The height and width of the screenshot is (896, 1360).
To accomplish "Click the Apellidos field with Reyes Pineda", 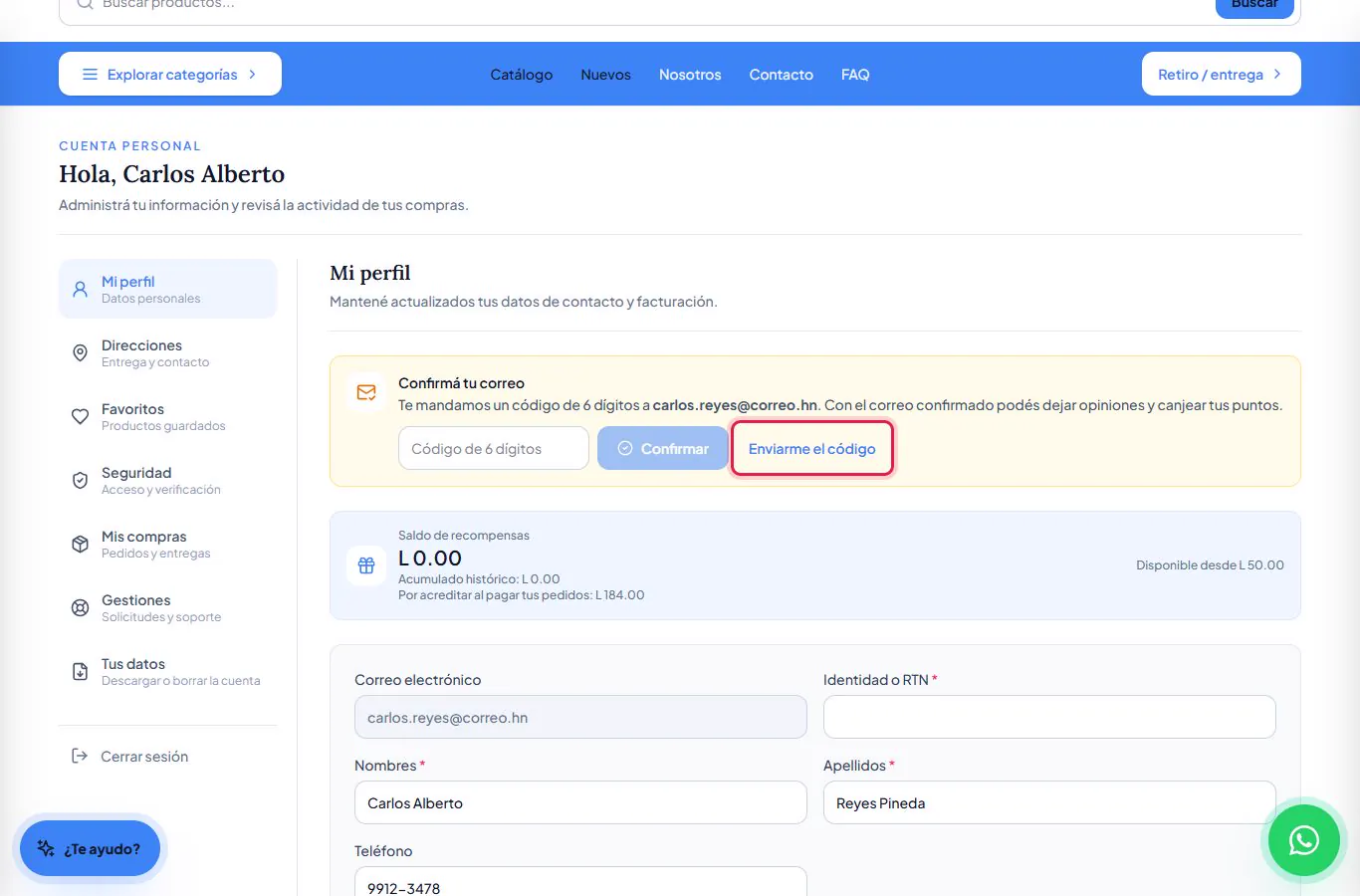I will [x=1049, y=802].
